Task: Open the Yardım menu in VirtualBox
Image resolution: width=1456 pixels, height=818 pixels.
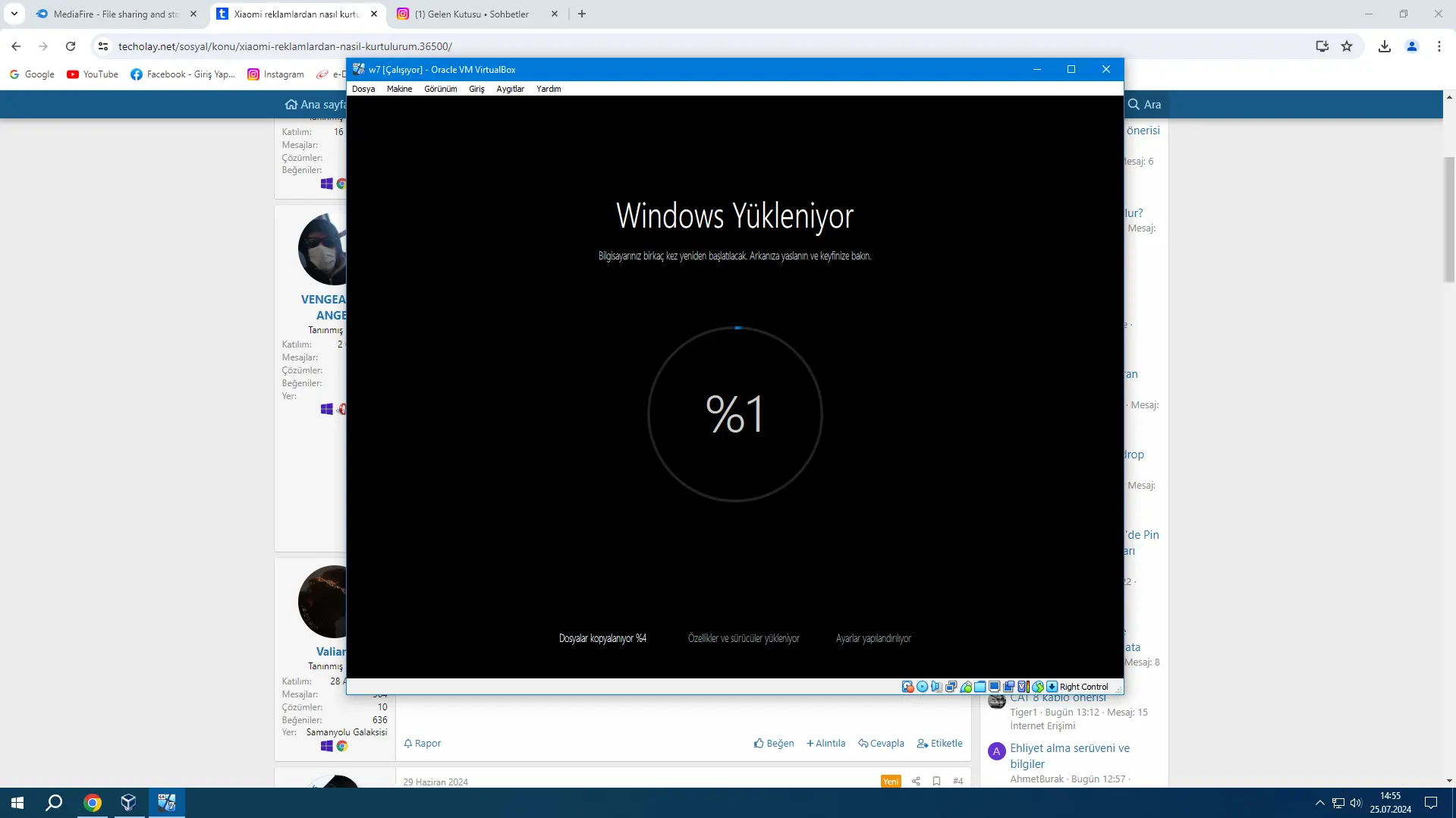Action: coord(549,89)
